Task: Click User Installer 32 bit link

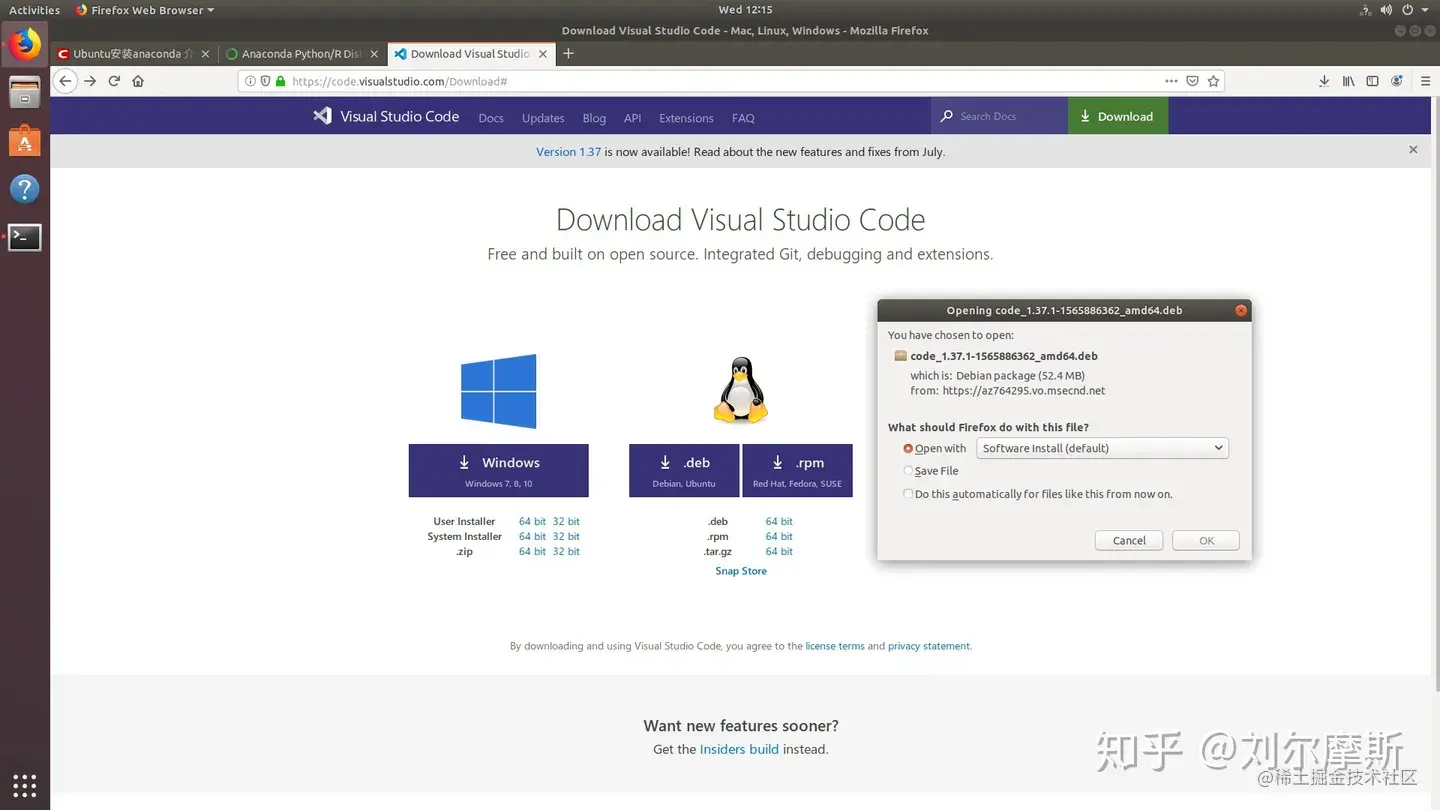Action: tap(566, 521)
